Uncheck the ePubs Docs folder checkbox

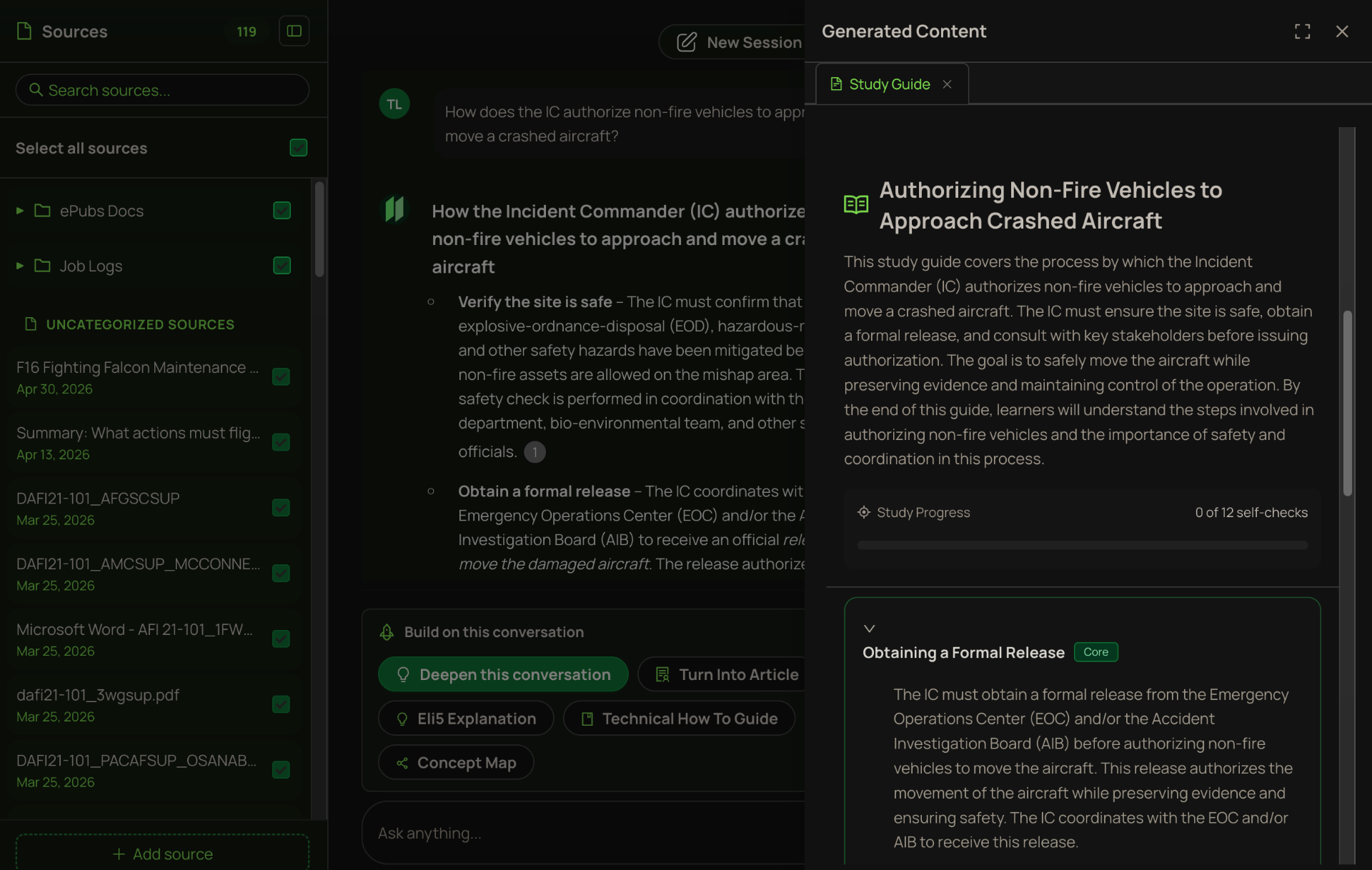point(282,211)
